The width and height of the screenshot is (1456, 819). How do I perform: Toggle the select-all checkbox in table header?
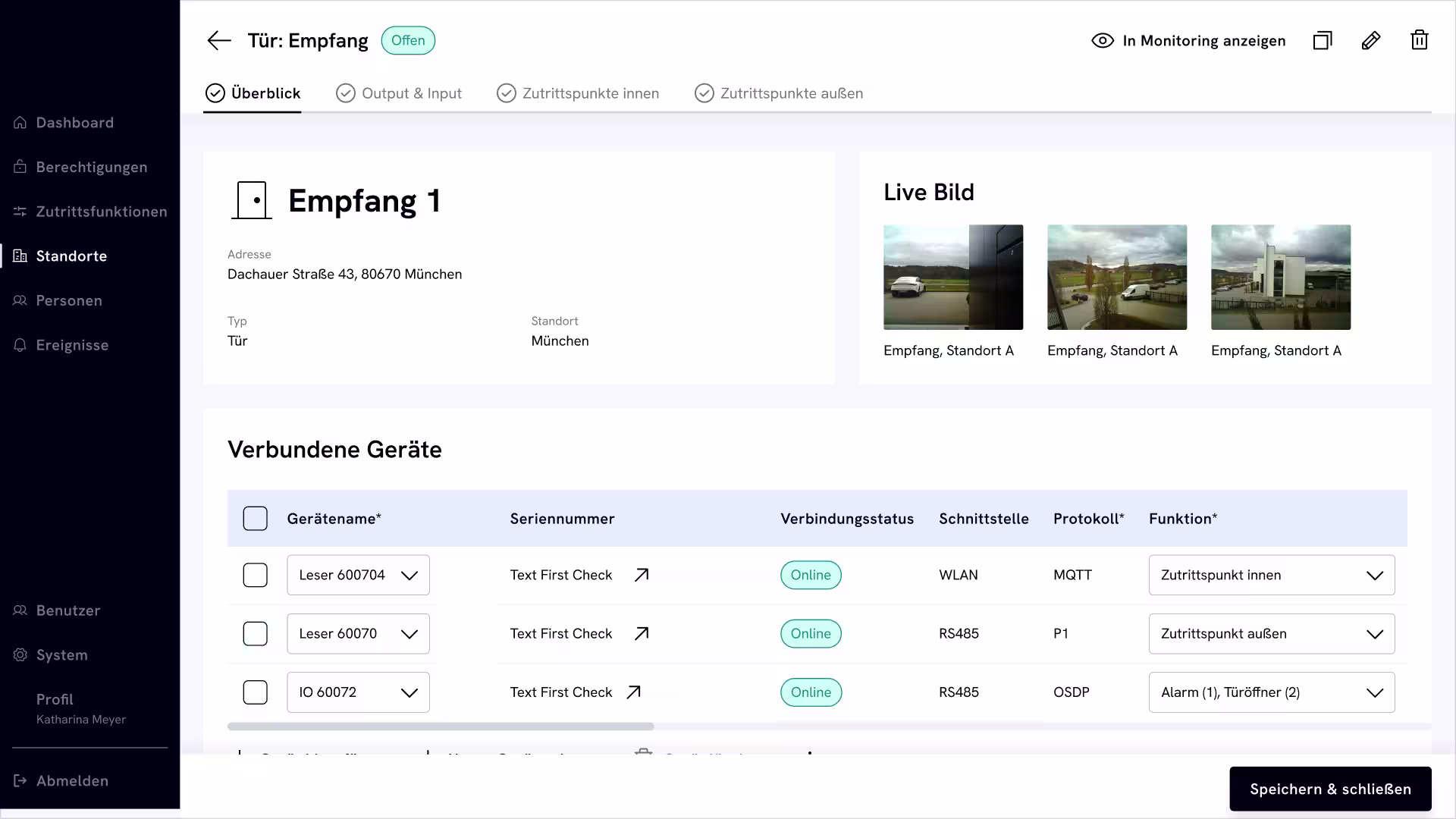tap(256, 519)
